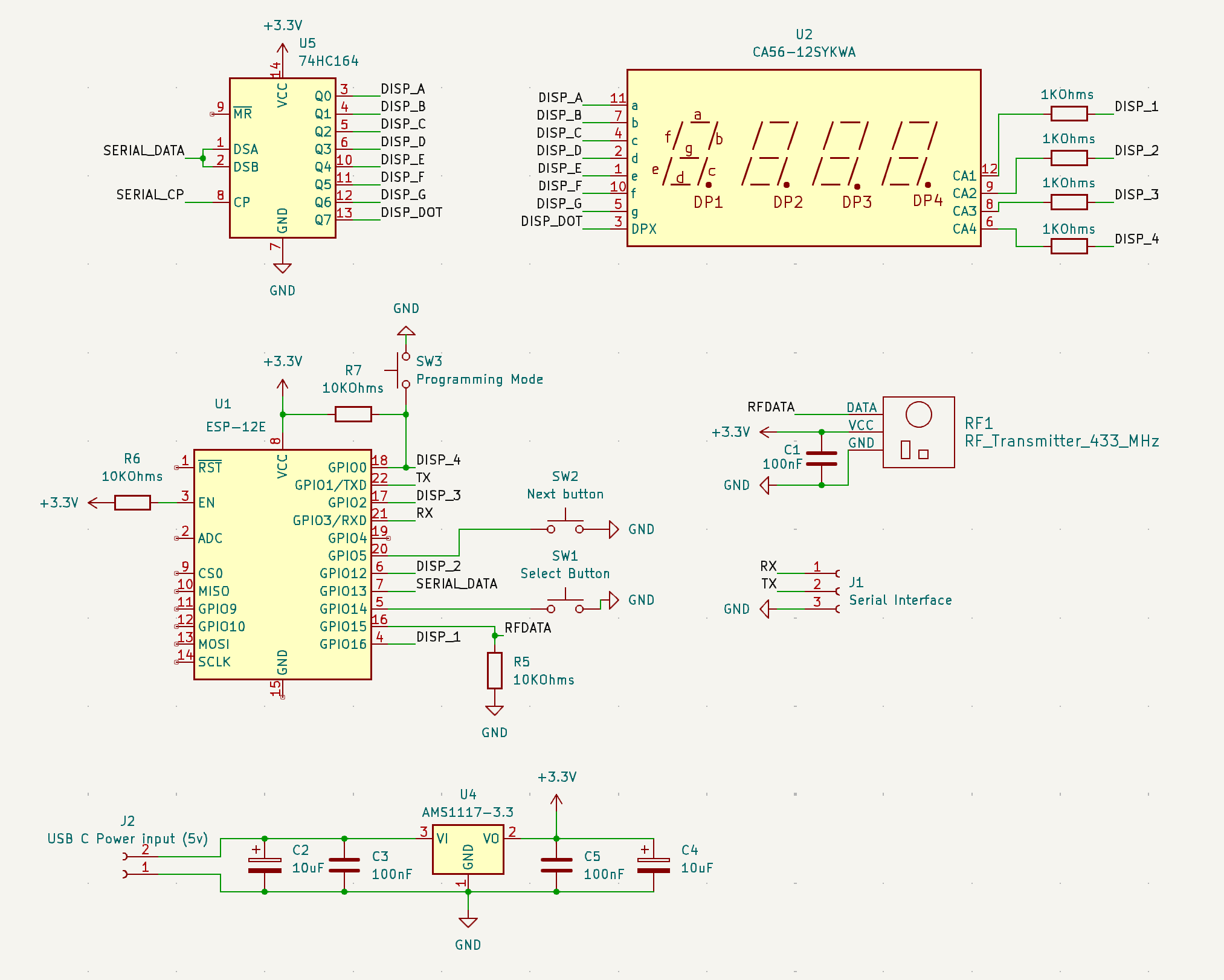Click the C5 100nF capacitor symbol
Screen dimensions: 1224x980
pos(556,865)
